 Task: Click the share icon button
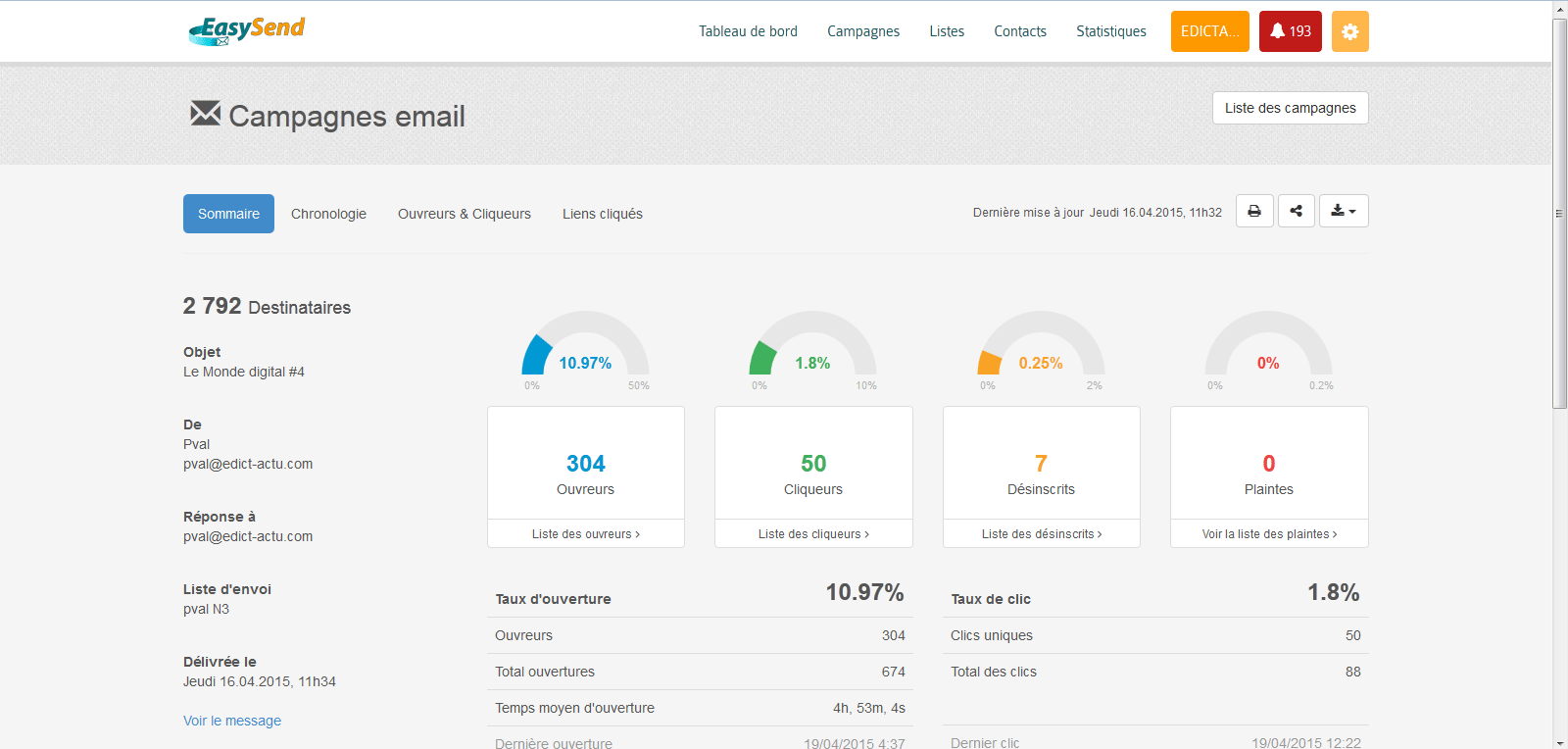[x=1296, y=211]
